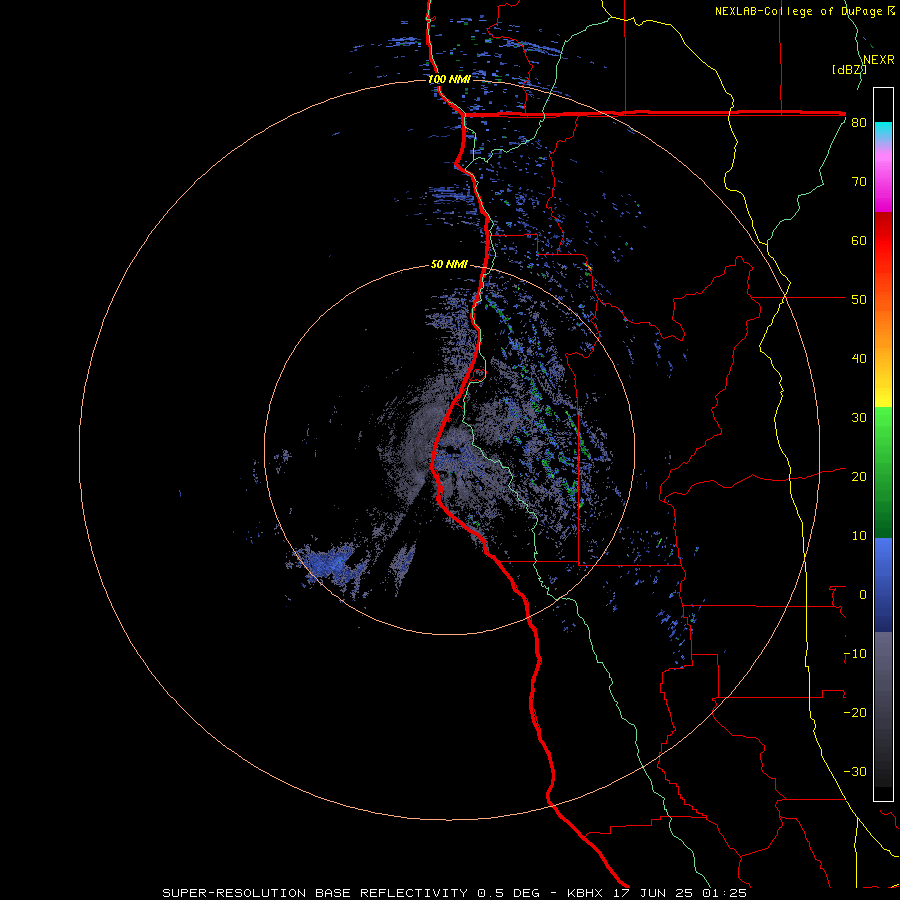
Task: Click the '[dBZ]' legend unit label
Action: point(849,69)
